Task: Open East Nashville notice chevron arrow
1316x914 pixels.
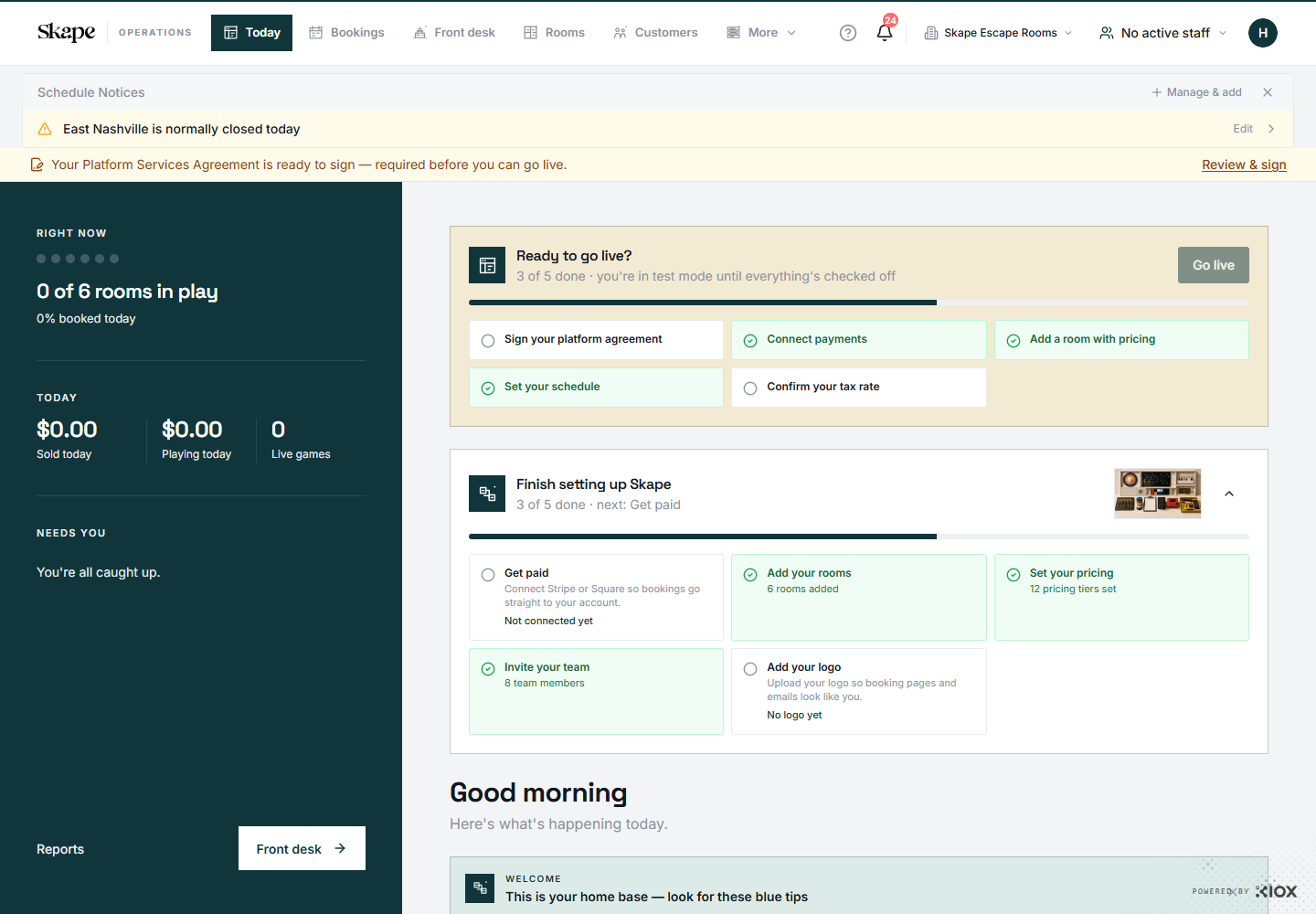Action: pos(1271,129)
